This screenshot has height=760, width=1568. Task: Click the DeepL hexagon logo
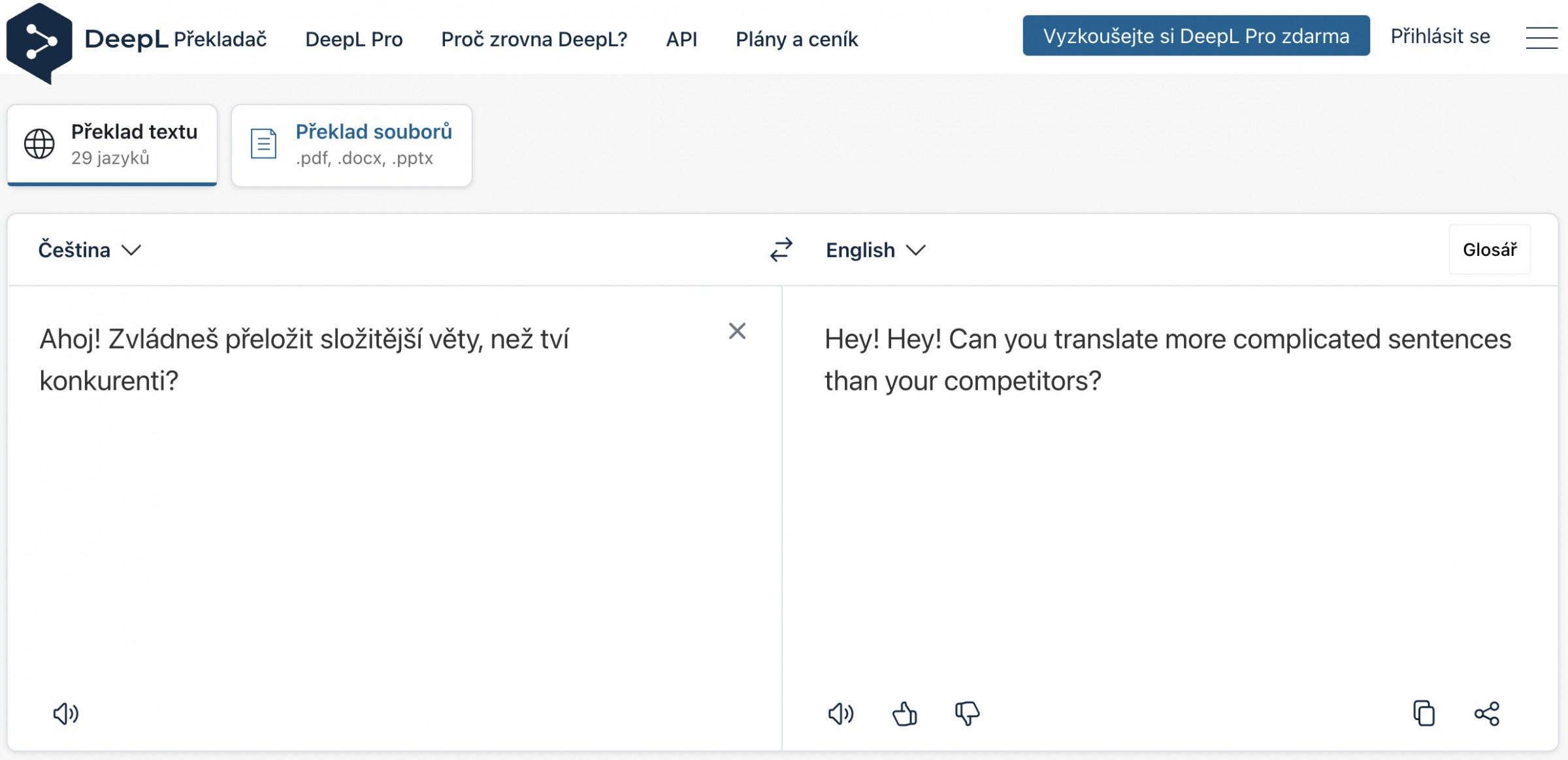coord(39,43)
